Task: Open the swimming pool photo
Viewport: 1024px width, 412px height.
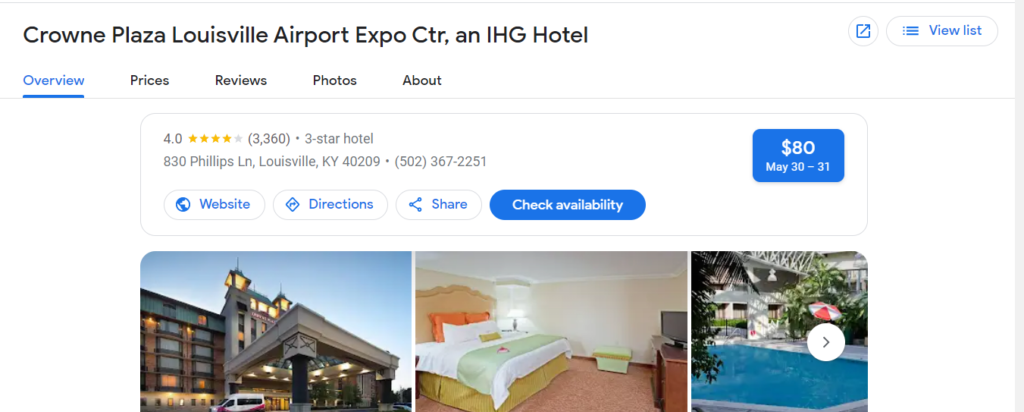Action: click(x=779, y=332)
